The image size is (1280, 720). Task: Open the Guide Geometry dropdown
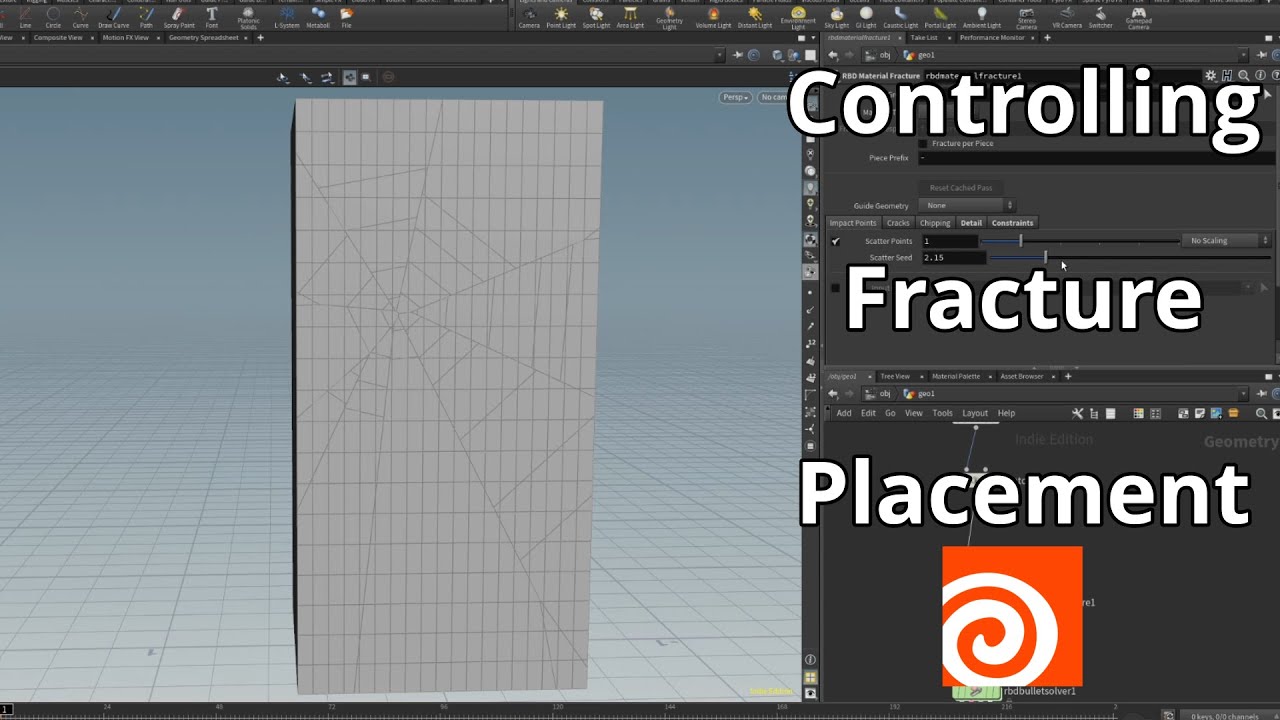tap(965, 205)
